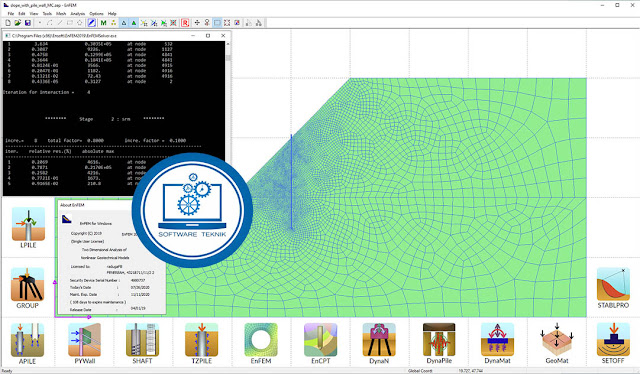The image size is (640, 374).
Task: Open the Tools menu
Action: pos(47,13)
